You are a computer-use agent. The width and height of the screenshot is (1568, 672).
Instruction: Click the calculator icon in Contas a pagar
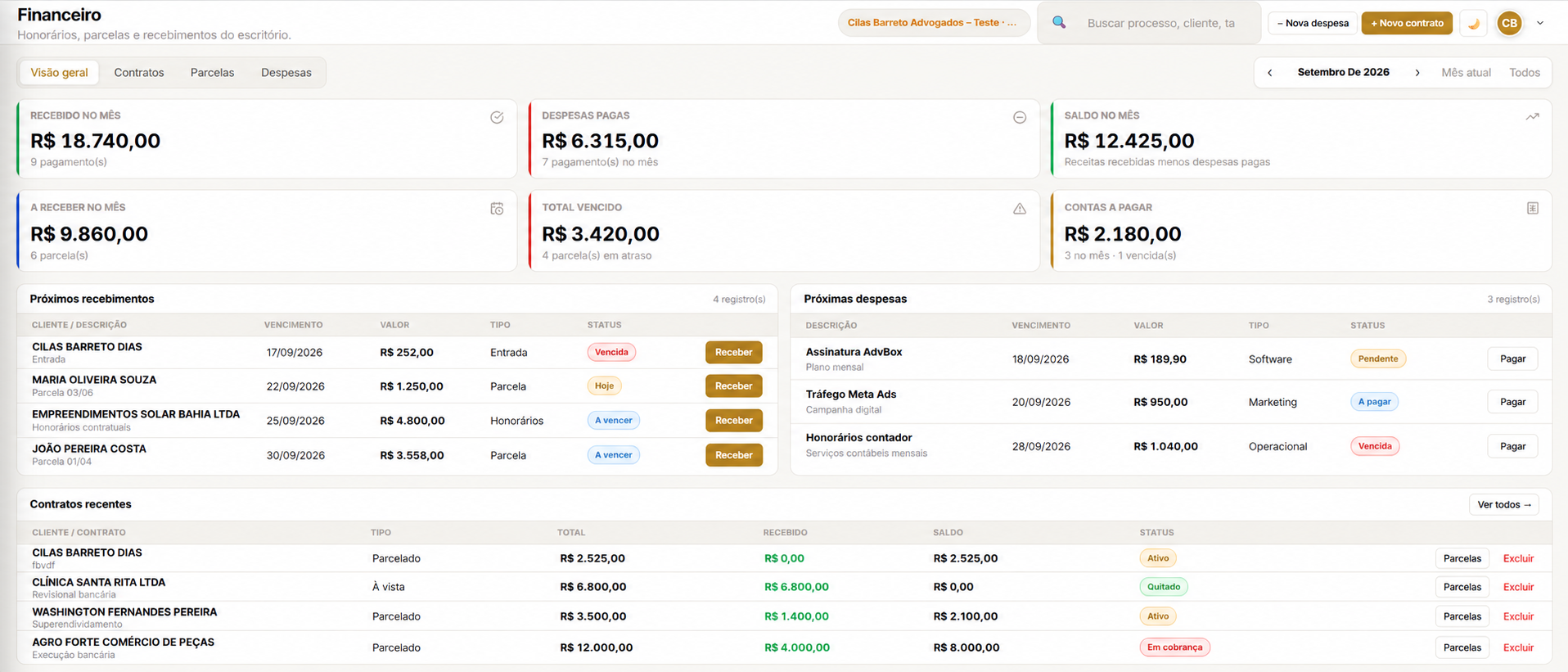pyautogui.click(x=1533, y=208)
